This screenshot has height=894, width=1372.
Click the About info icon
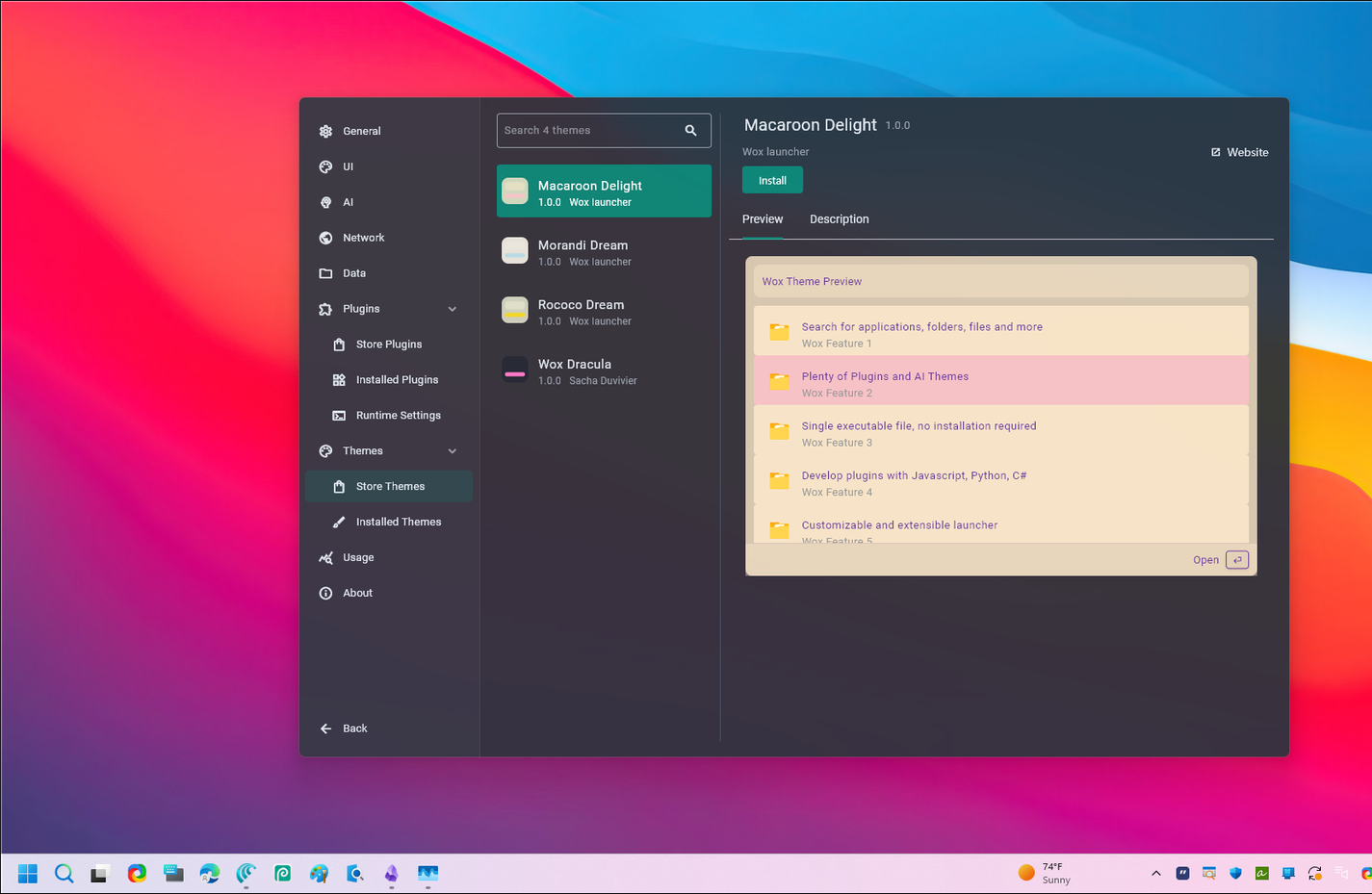[326, 593]
